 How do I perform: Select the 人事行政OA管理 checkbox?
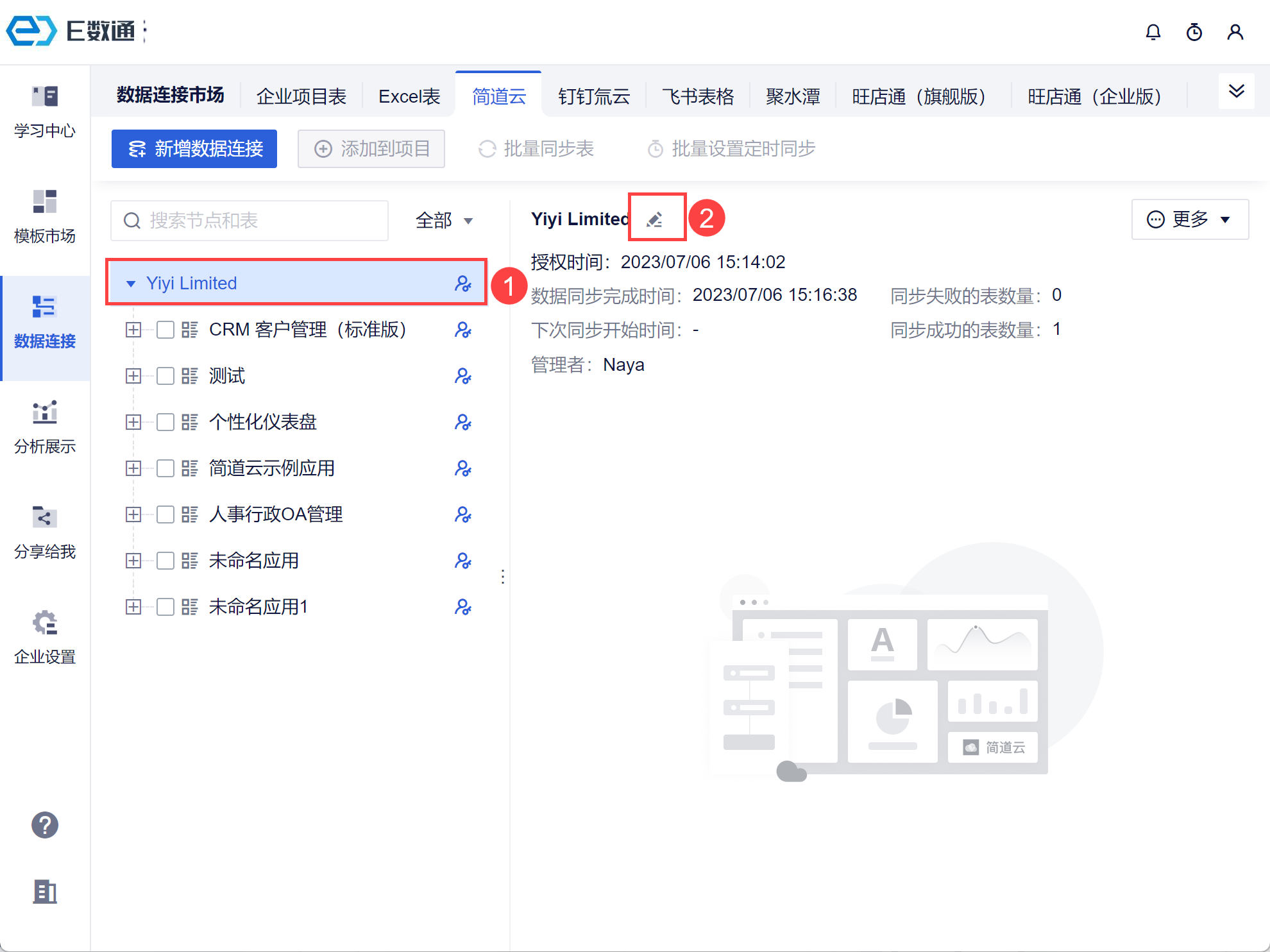click(x=165, y=514)
